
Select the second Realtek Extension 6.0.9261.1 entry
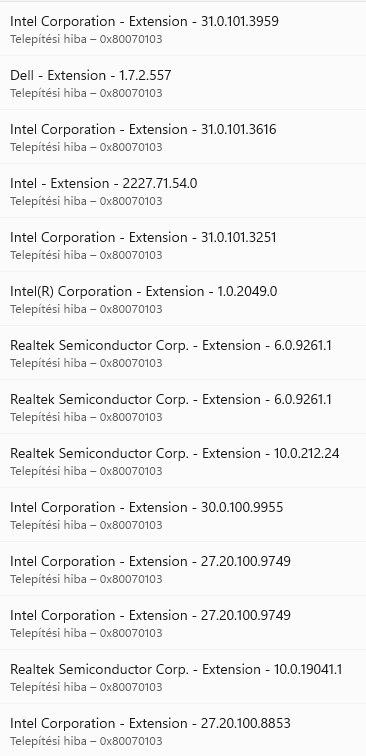tap(183, 406)
